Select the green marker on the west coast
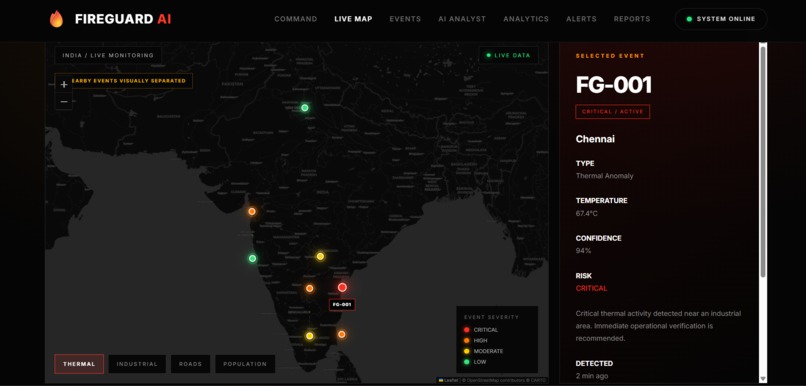Image resolution: width=806 pixels, height=386 pixels. point(252,259)
